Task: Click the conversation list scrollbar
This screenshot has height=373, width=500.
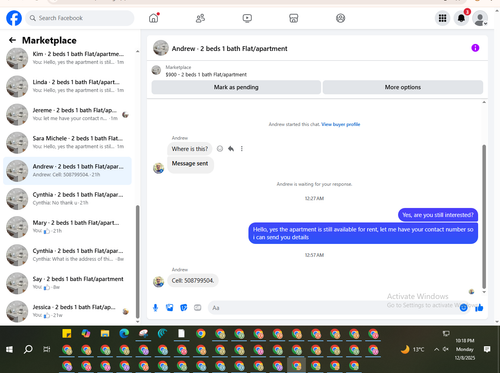Action: (x=137, y=262)
